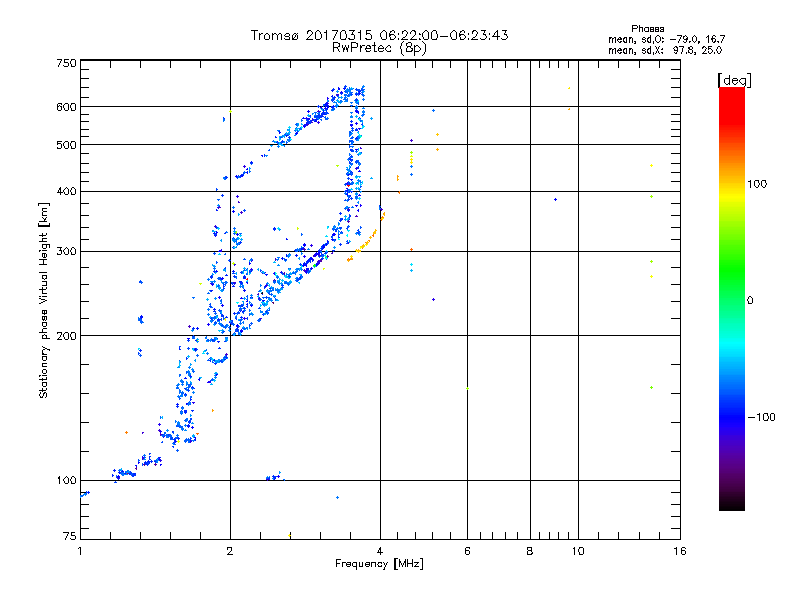Click the y-axis tick label '200'
This screenshot has height=600, width=800.
(66, 336)
